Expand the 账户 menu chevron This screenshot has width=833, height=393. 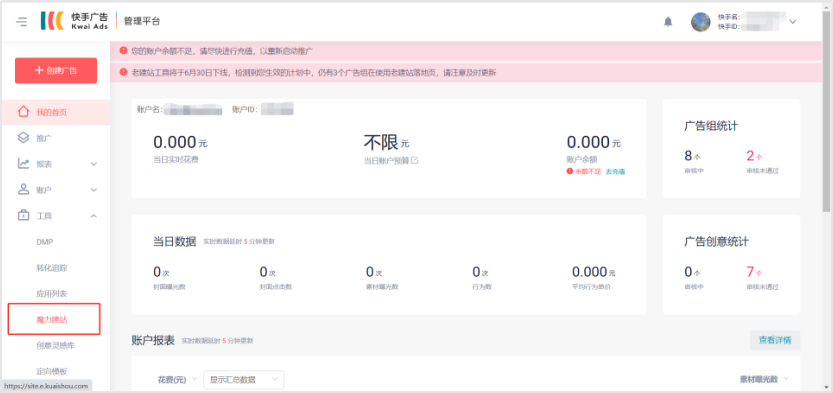94,190
